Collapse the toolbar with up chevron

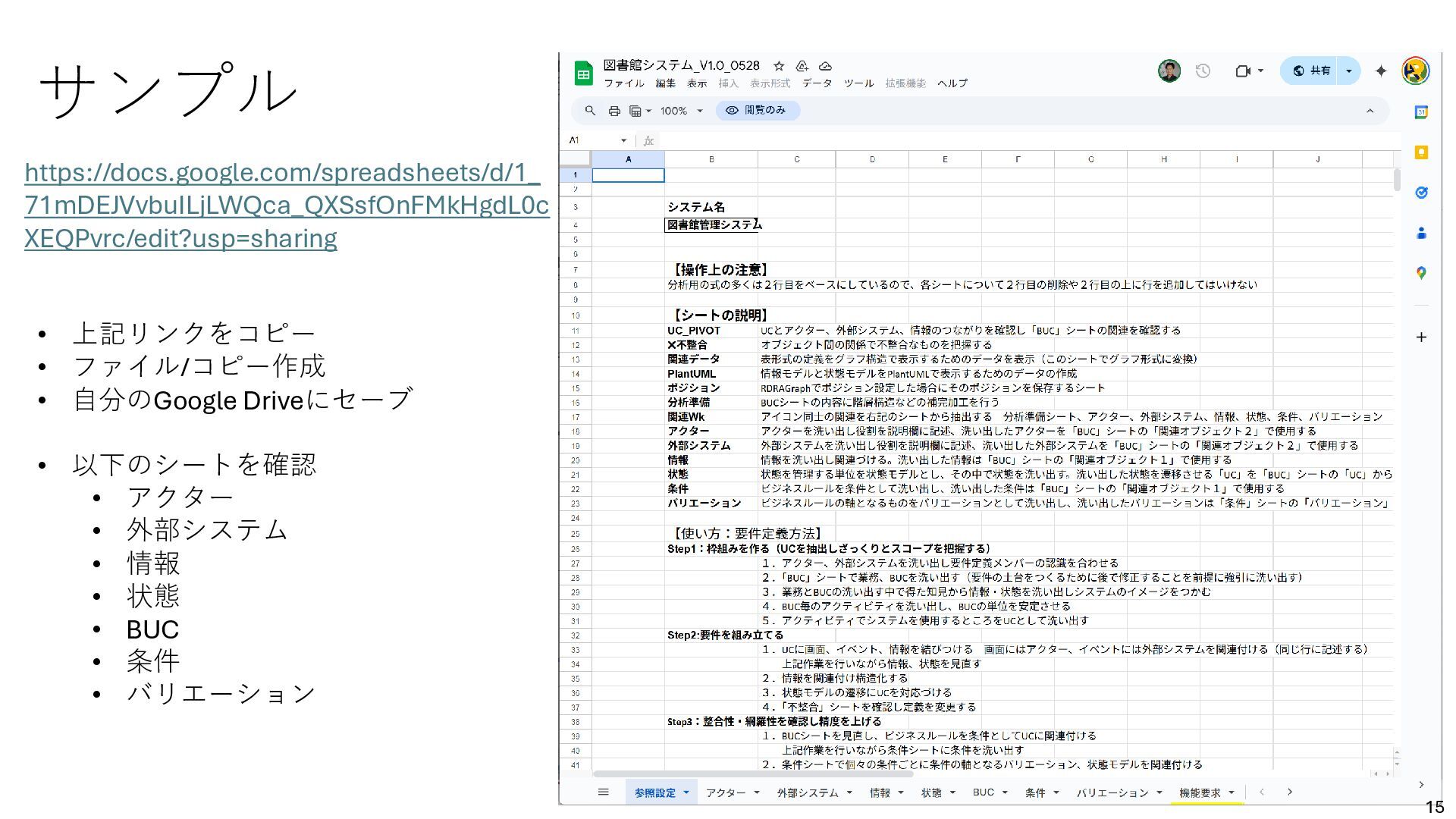(1370, 111)
